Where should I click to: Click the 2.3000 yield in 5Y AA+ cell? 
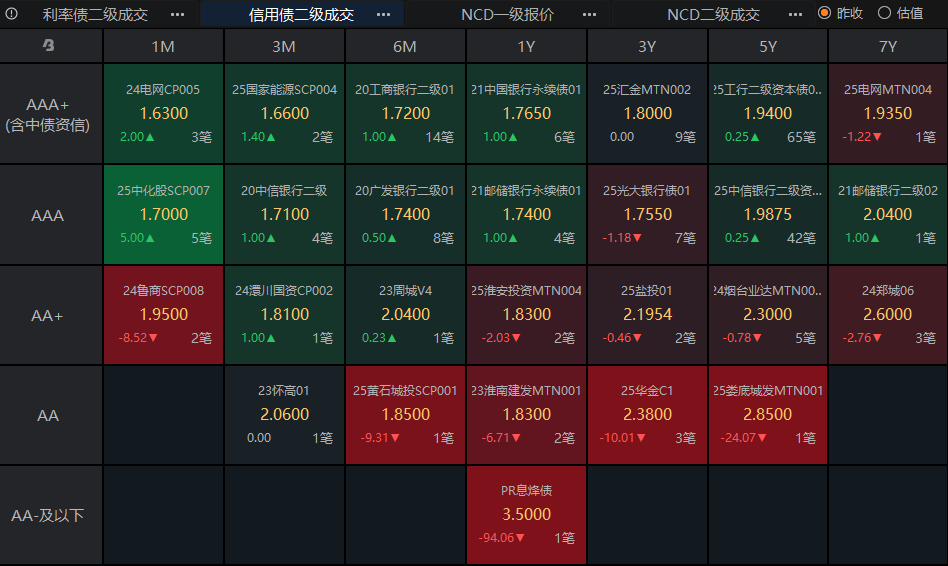click(768, 314)
